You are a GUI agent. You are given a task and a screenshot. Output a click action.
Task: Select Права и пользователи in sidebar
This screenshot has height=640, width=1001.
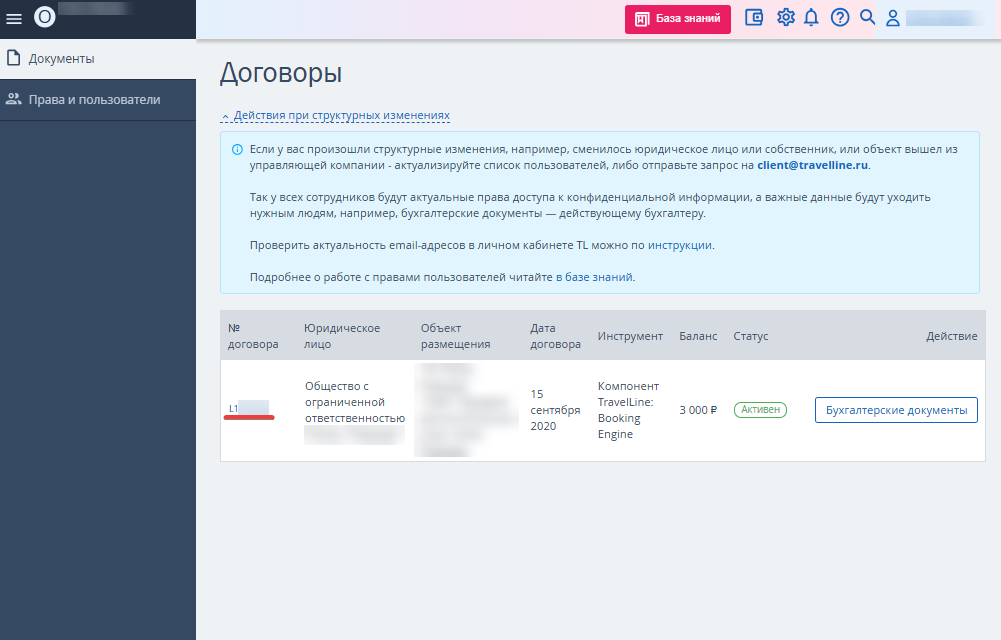[98, 100]
